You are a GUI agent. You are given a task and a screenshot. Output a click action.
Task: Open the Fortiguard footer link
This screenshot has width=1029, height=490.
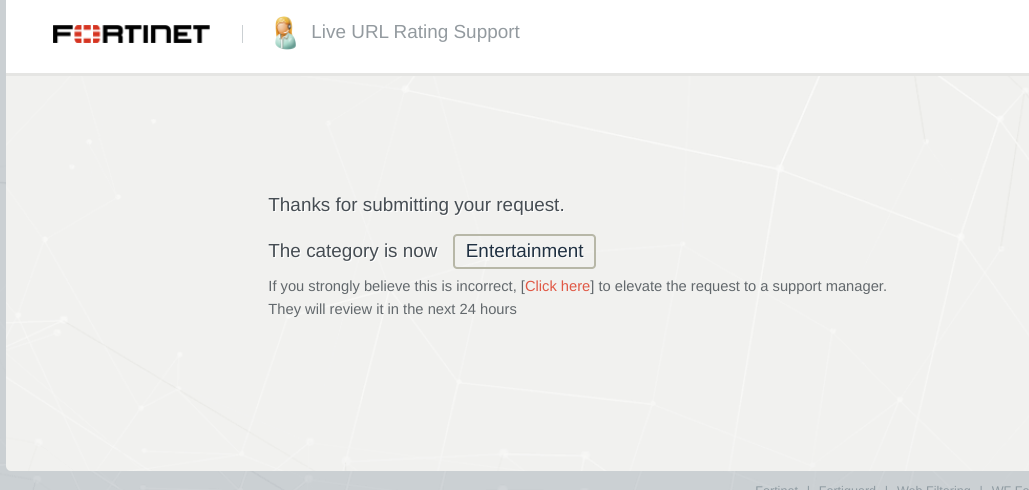click(x=847, y=487)
